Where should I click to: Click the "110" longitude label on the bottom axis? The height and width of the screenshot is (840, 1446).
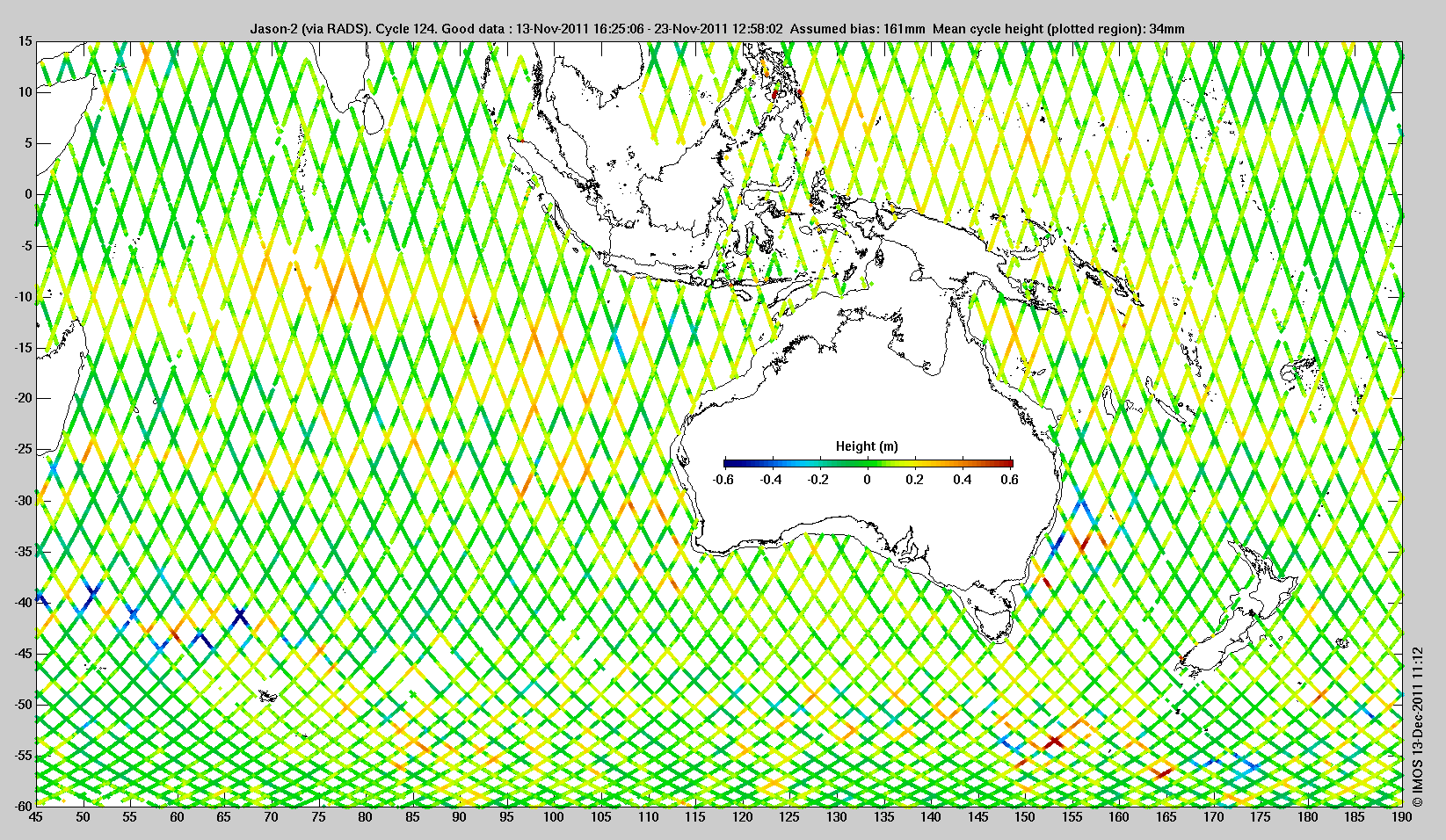[648, 817]
